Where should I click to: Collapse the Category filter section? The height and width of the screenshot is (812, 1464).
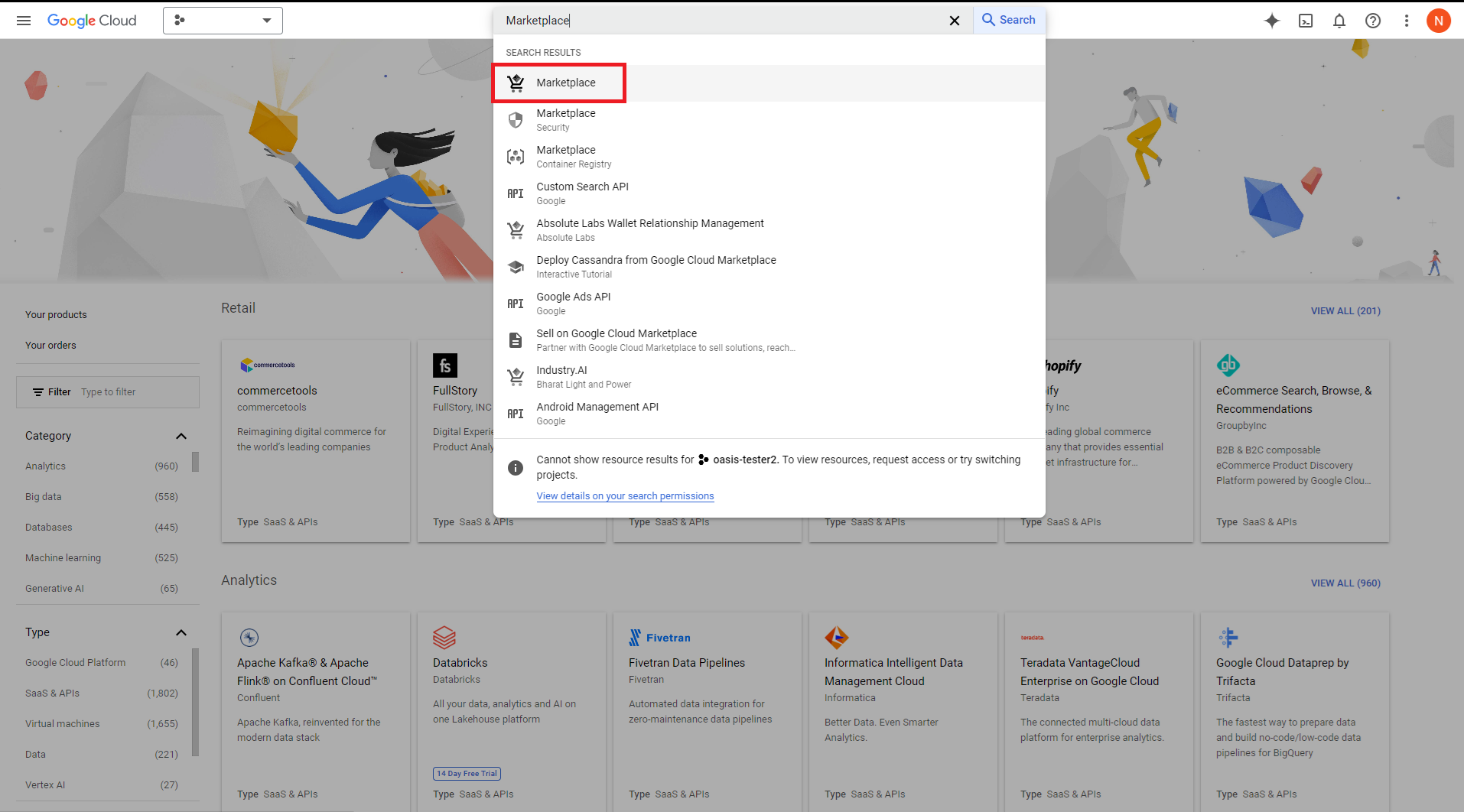point(181,436)
